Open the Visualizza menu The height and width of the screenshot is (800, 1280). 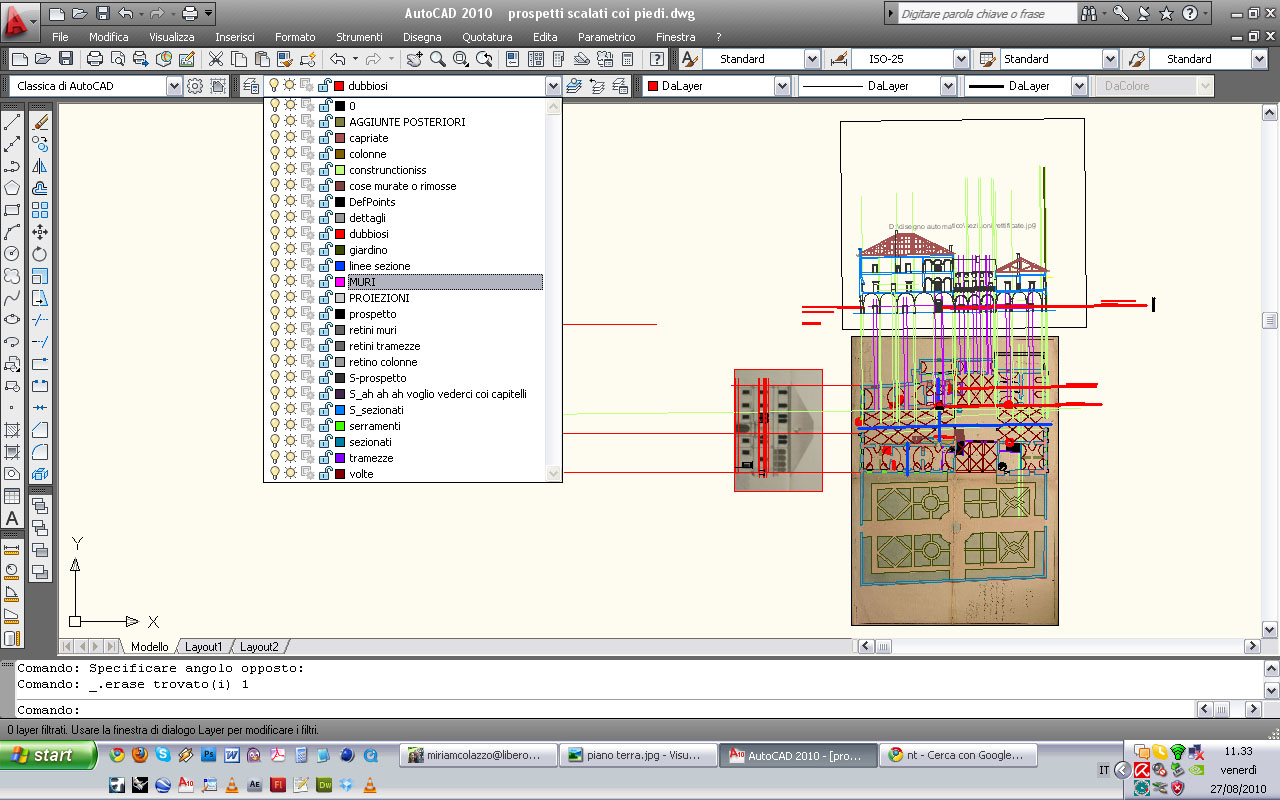(172, 37)
